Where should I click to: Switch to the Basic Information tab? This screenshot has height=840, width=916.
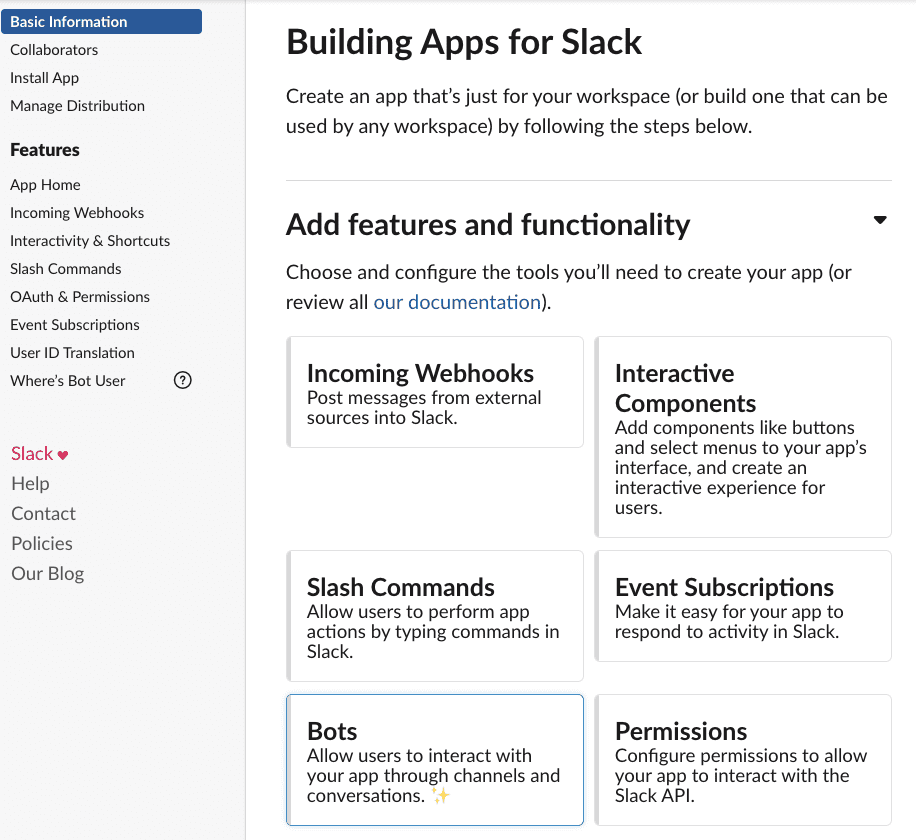coord(70,21)
